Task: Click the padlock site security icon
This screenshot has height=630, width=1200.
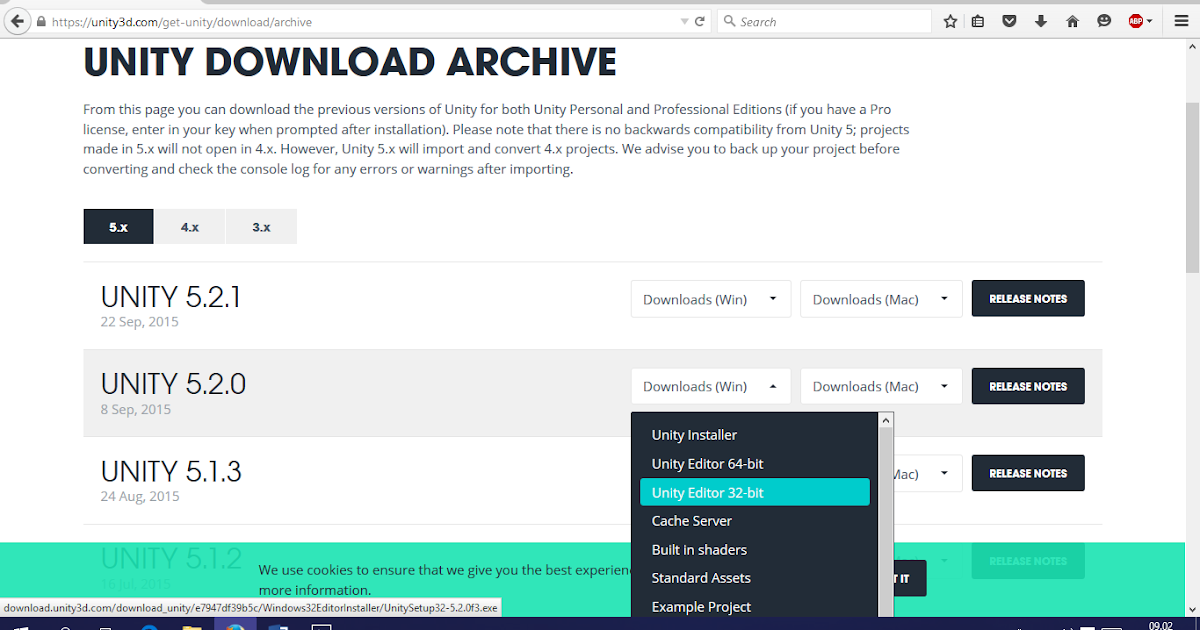Action: point(41,21)
